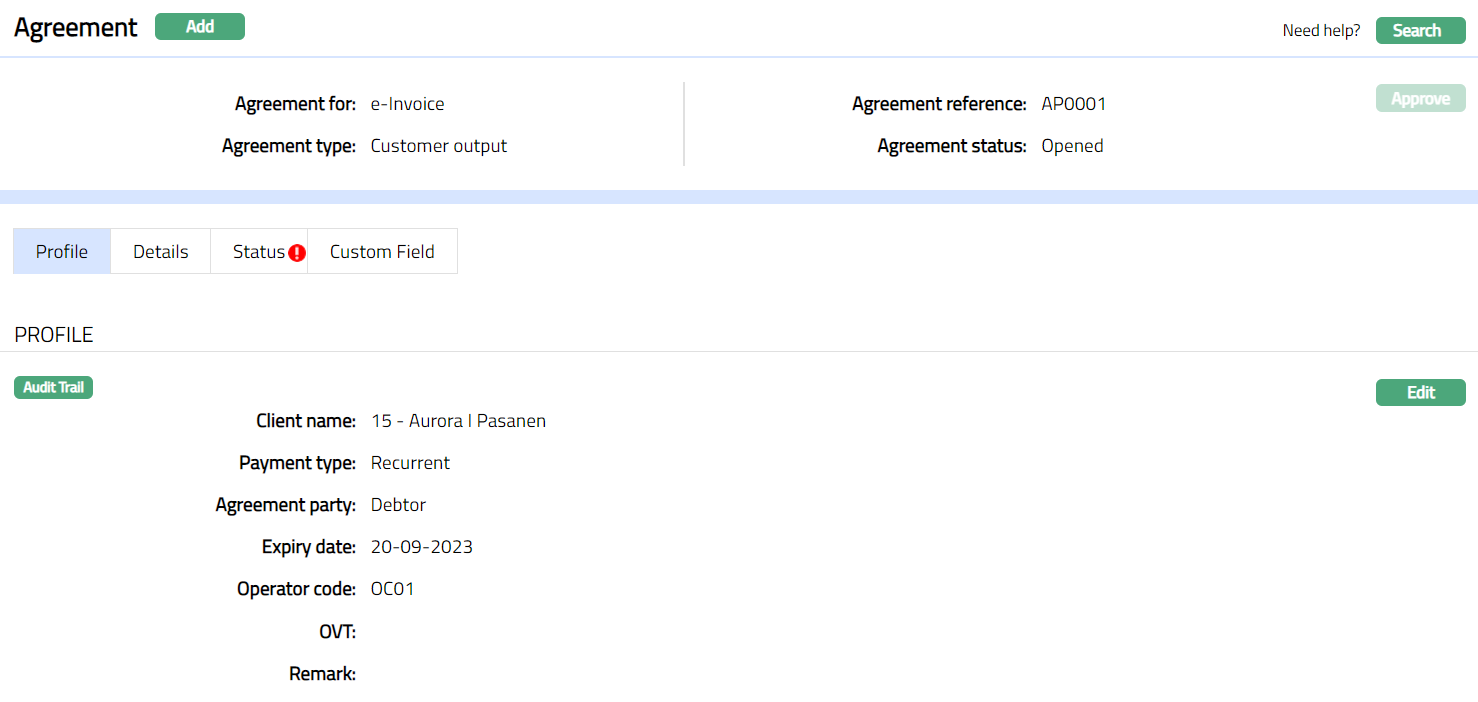The image size is (1478, 702).
Task: Click the faded Approve button
Action: point(1420,99)
